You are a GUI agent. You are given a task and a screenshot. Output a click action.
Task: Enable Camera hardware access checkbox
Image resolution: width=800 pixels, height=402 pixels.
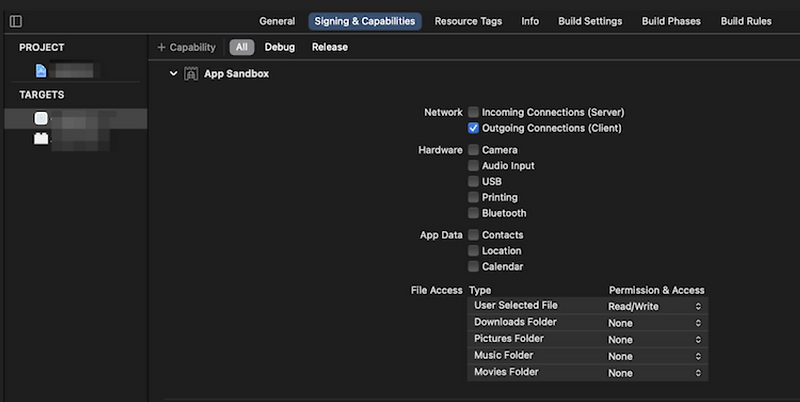(x=474, y=150)
